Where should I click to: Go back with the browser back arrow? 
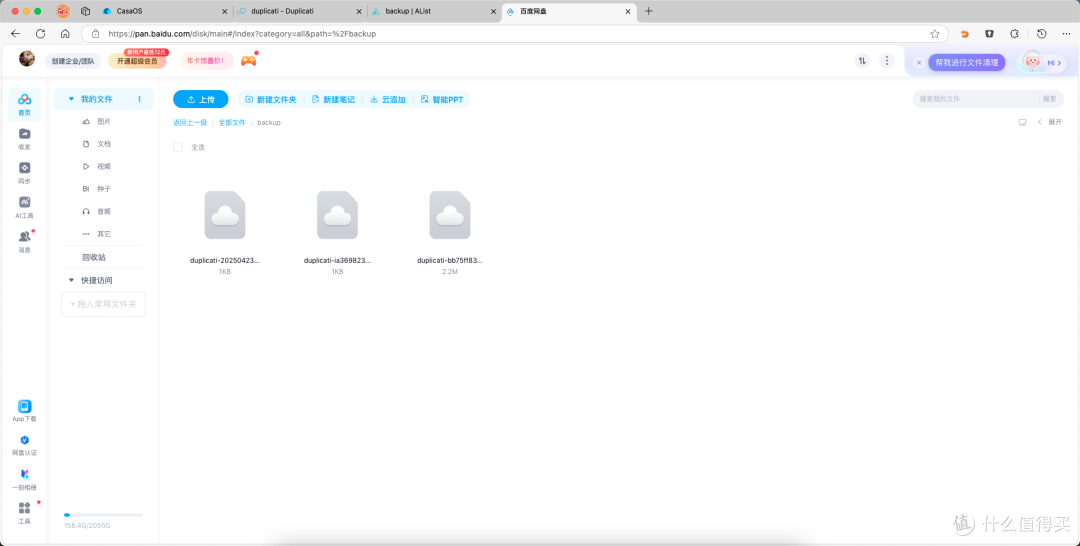[x=16, y=34]
